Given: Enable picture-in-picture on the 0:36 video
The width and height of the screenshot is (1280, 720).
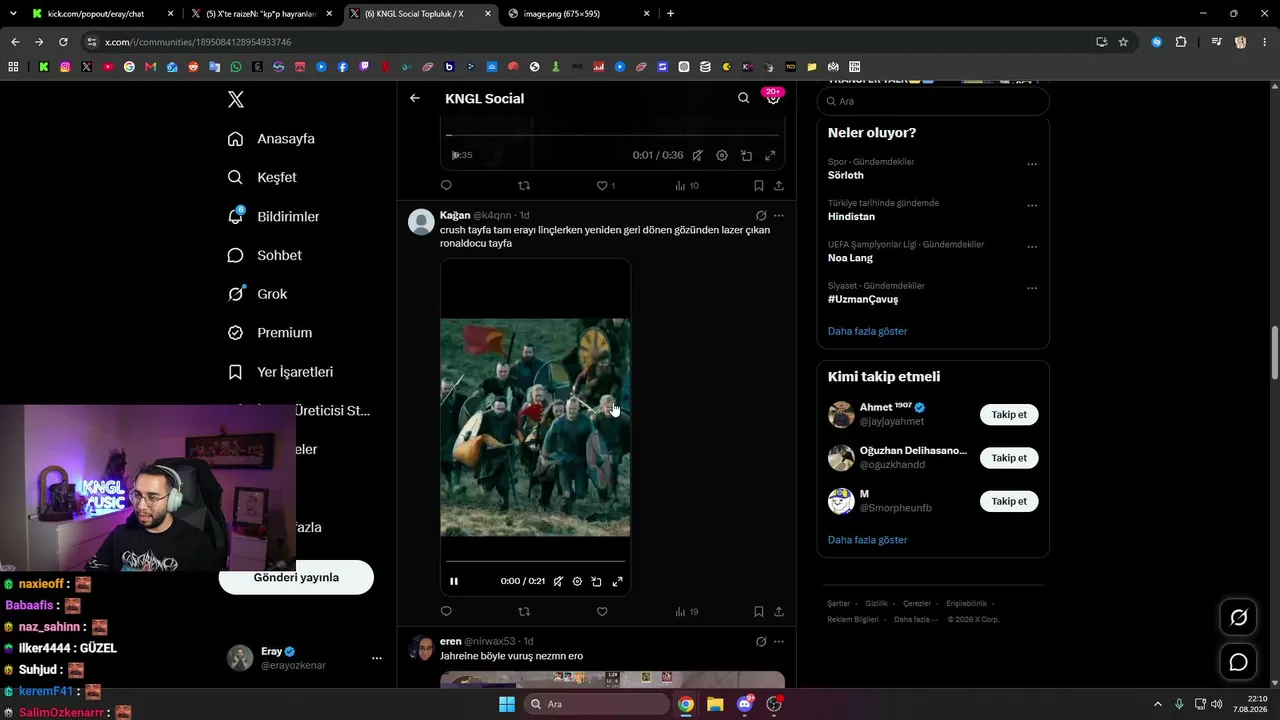Looking at the screenshot, I should [x=746, y=156].
